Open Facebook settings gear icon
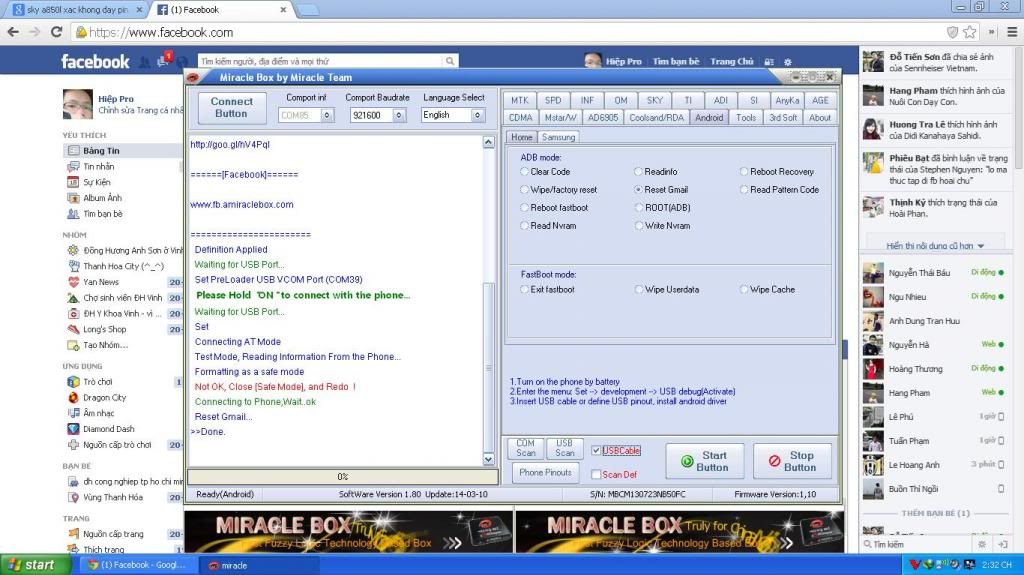This screenshot has width=1024, height=575. 788,62
